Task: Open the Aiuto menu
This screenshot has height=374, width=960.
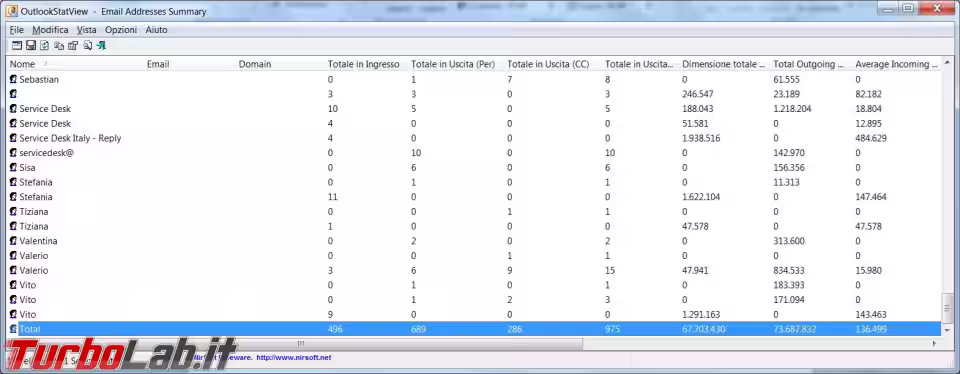Action: [156, 29]
